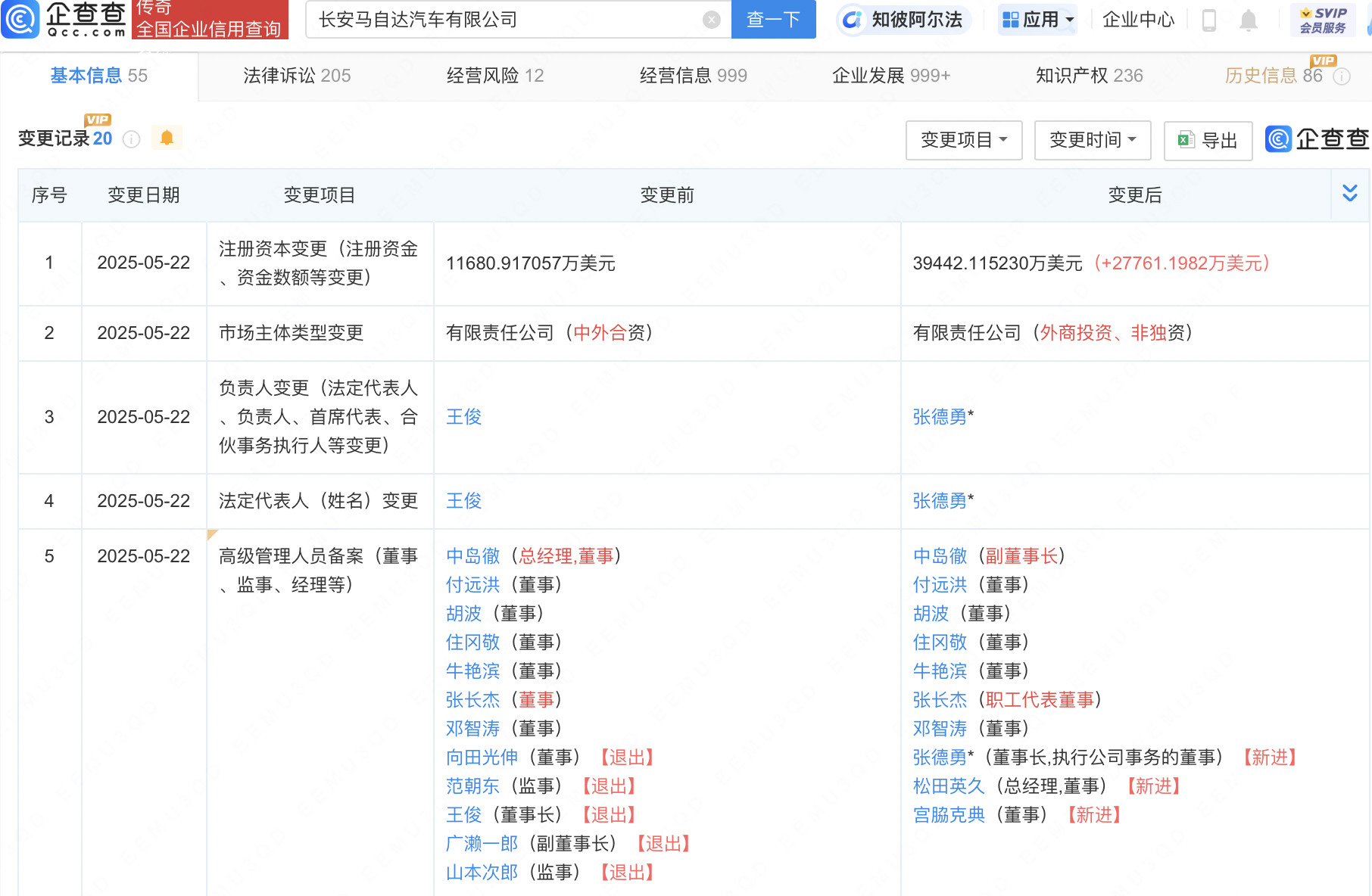Open 王俊 link in row 3

coord(464,417)
